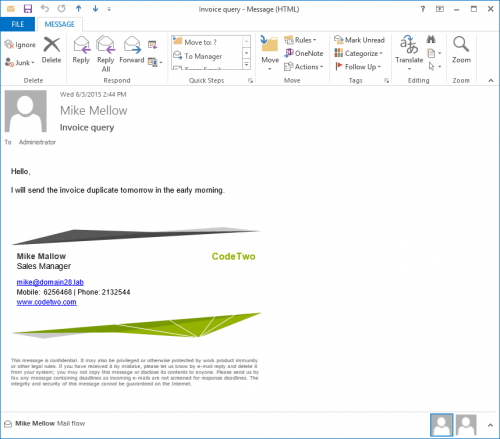The width and height of the screenshot is (500, 439).
Task: Send message to OneNote
Action: point(304,53)
